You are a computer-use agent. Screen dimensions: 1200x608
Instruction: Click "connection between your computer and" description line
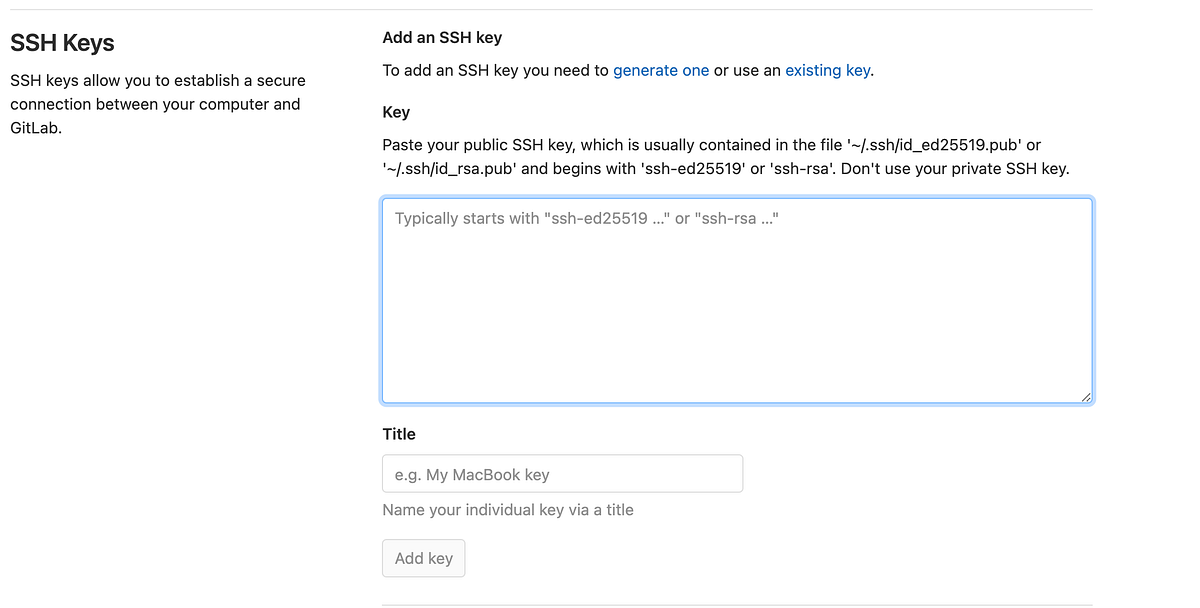[155, 104]
